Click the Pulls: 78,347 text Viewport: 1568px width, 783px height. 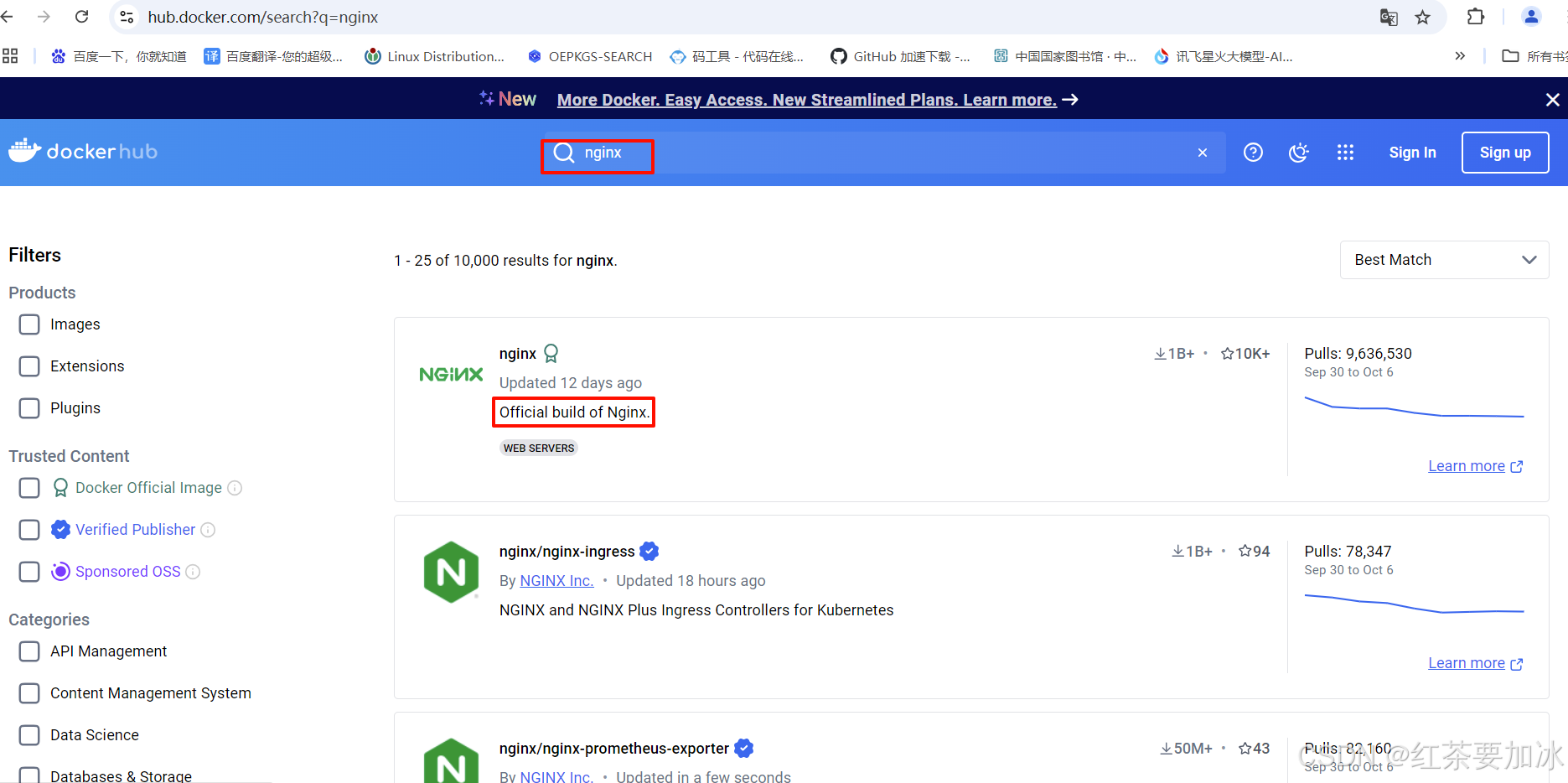tap(1348, 552)
